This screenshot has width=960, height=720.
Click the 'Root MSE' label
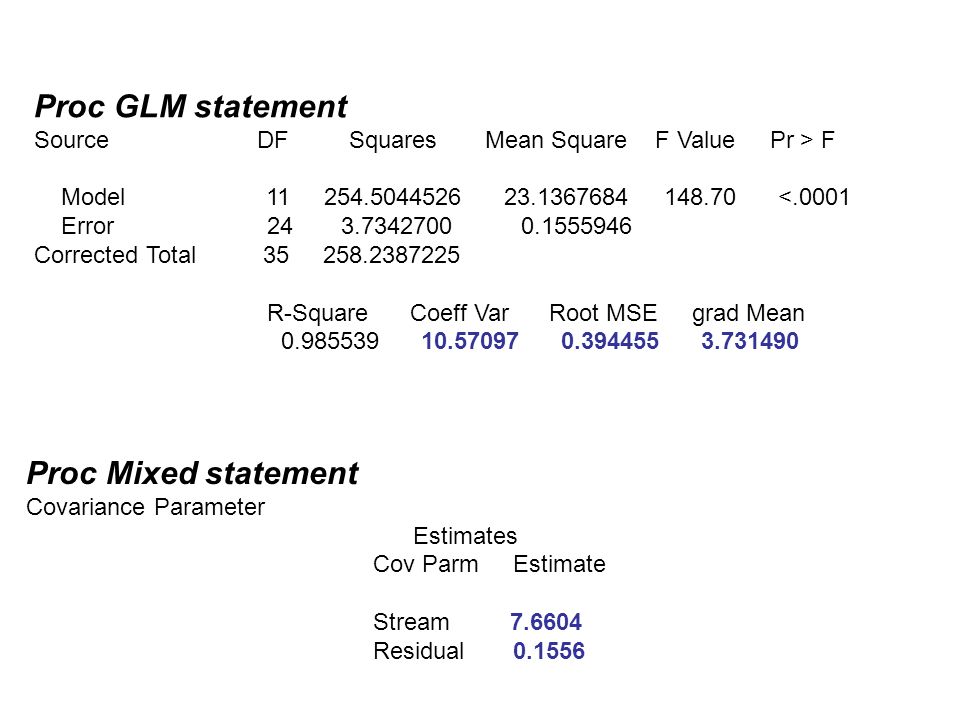pos(603,313)
